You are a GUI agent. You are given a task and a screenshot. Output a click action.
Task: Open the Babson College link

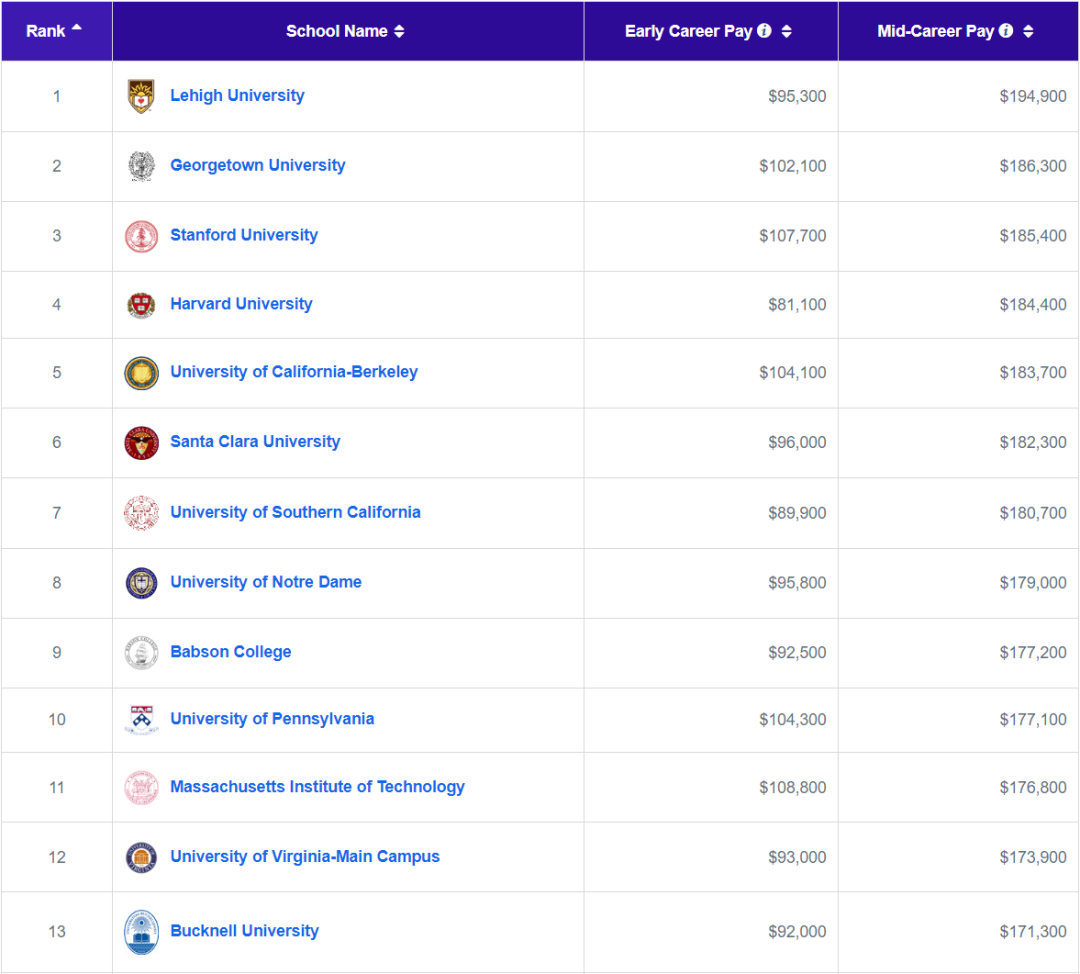coord(231,652)
